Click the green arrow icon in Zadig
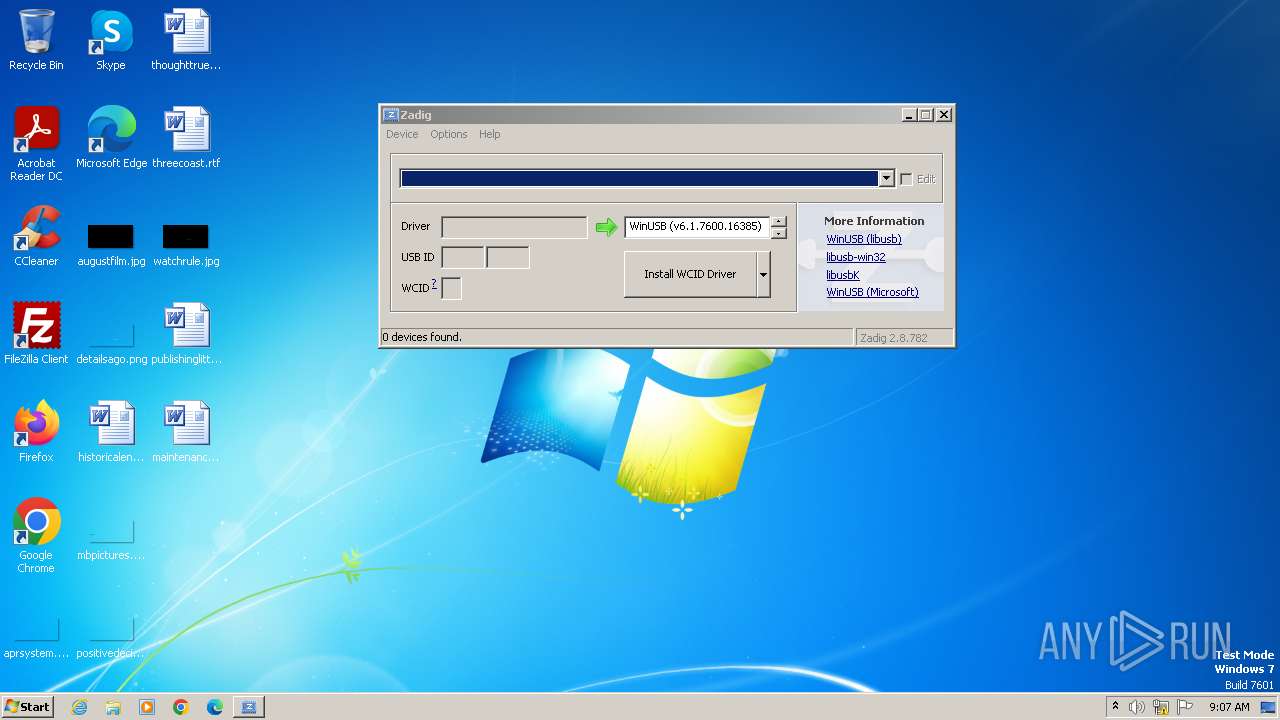This screenshot has width=1280, height=720. click(606, 227)
